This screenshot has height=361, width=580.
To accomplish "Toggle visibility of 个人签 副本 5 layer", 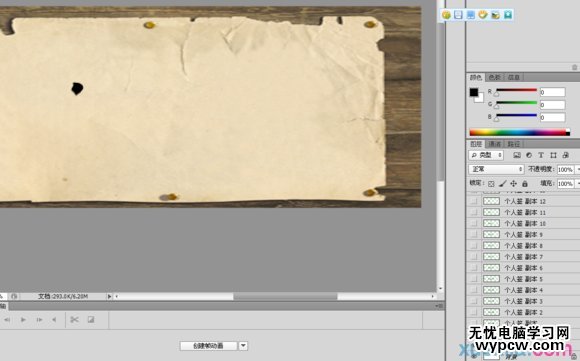I will click(473, 279).
